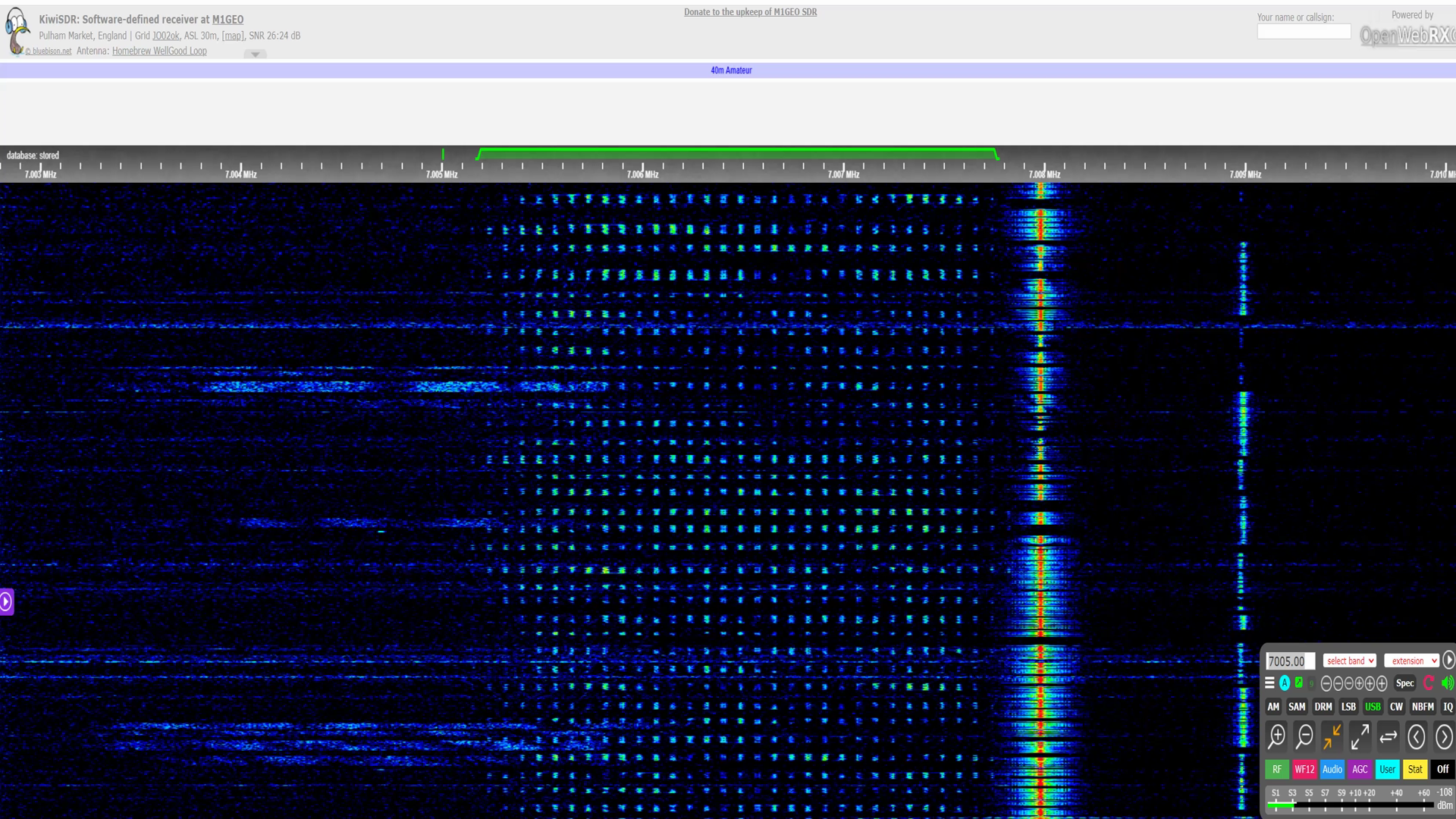Switch to the AGC tab
Image resolution: width=1456 pixels, height=819 pixels.
(1360, 769)
